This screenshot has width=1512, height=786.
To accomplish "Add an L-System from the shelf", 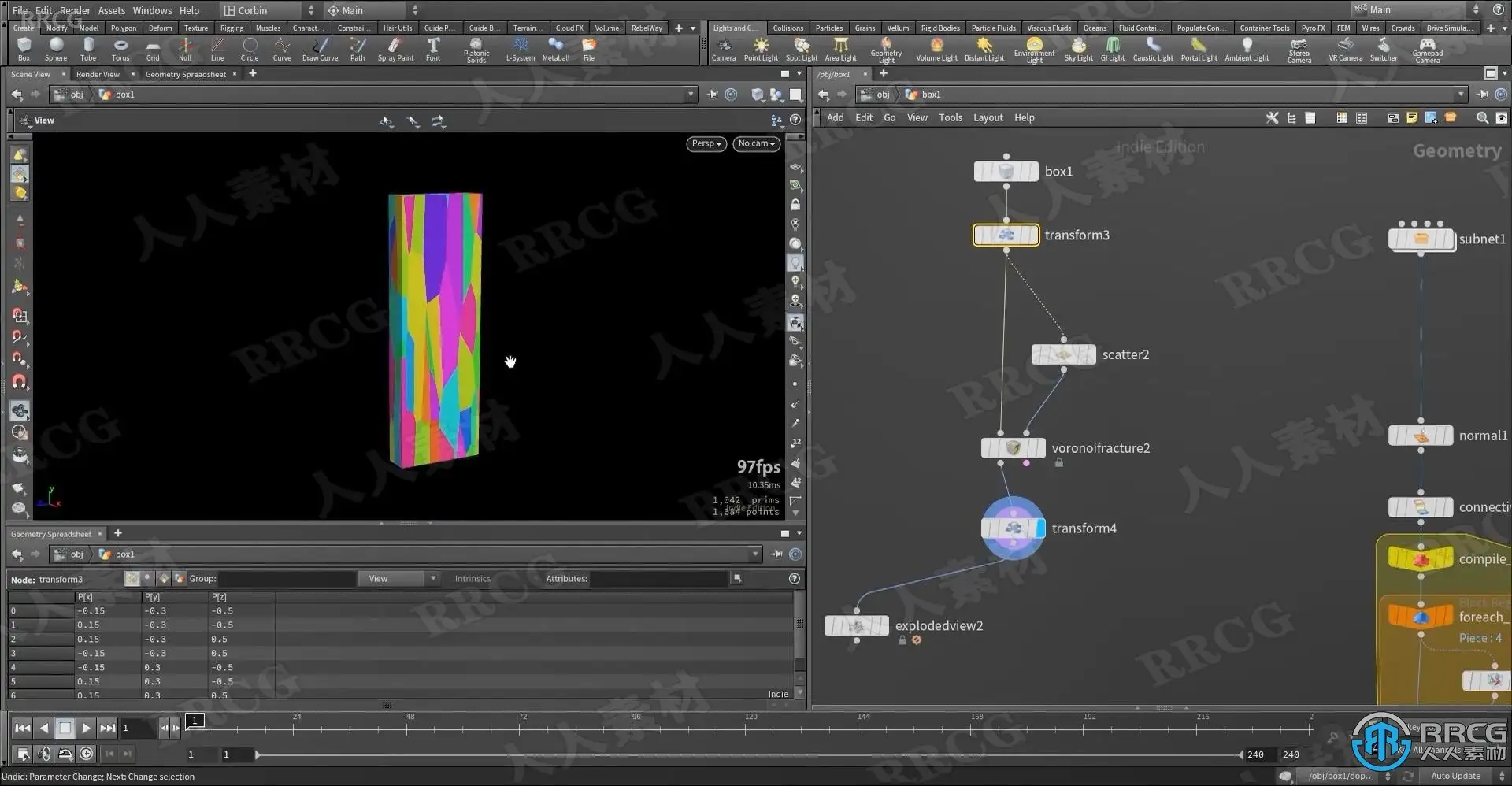I will tap(520, 49).
